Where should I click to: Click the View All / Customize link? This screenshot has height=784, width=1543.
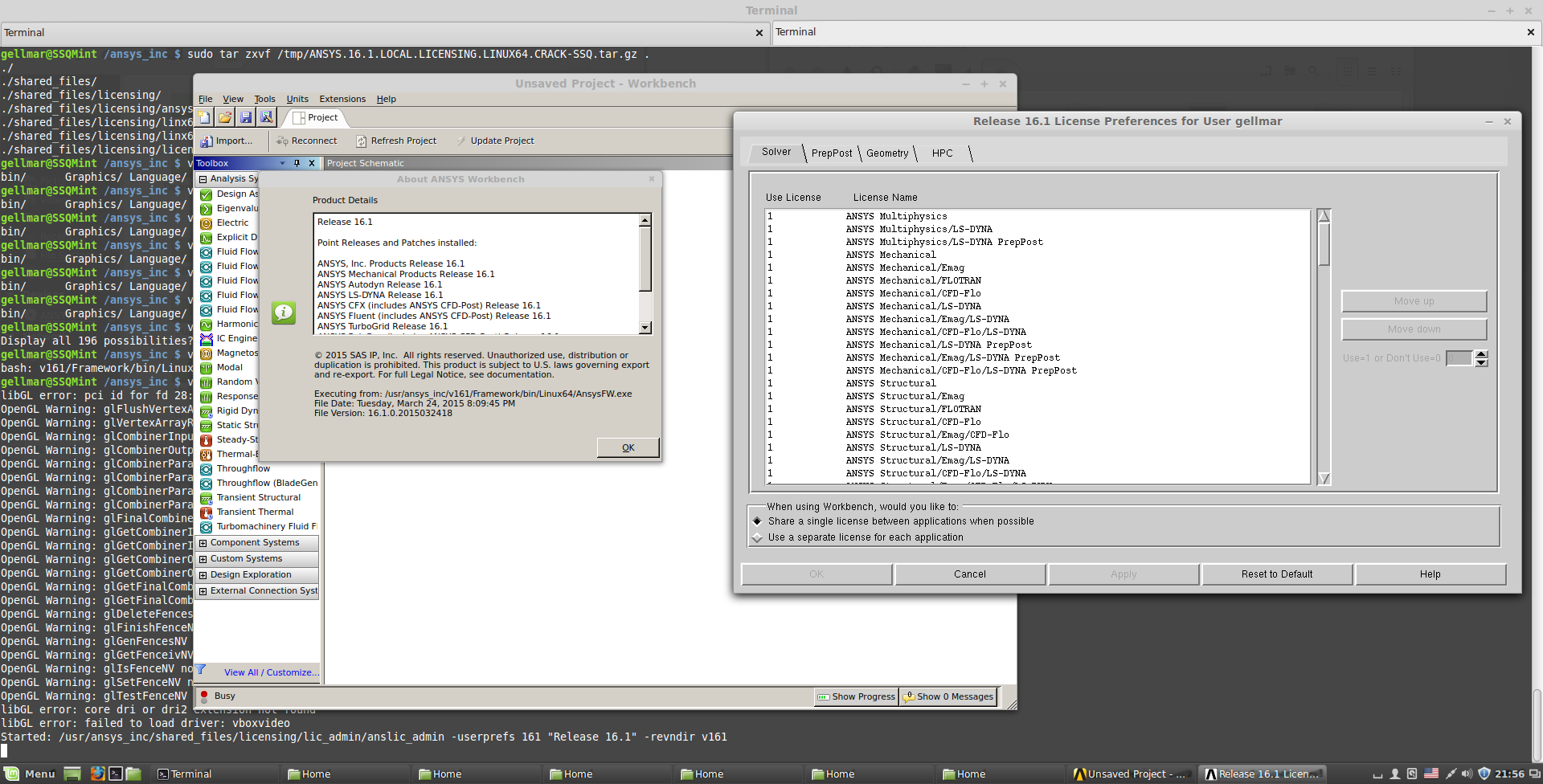tap(272, 673)
